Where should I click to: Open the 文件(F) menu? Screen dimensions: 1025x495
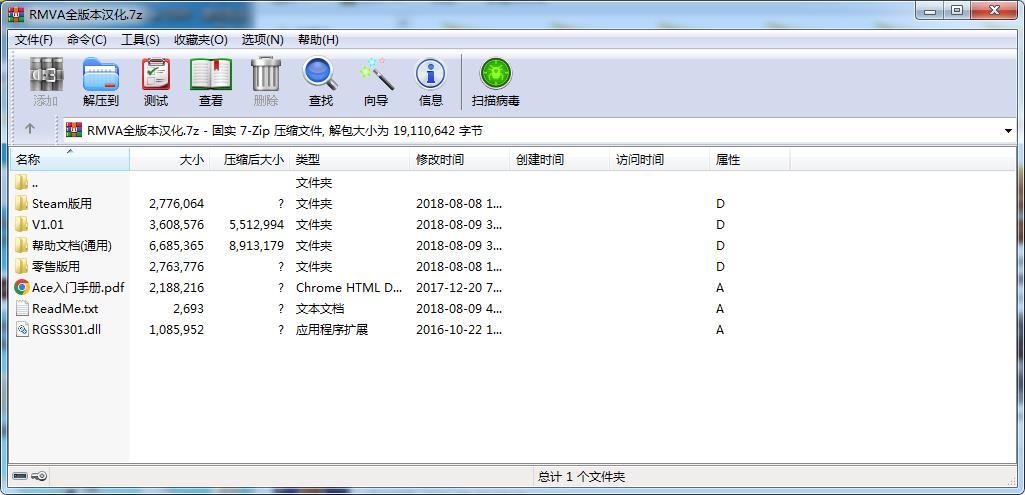33,40
